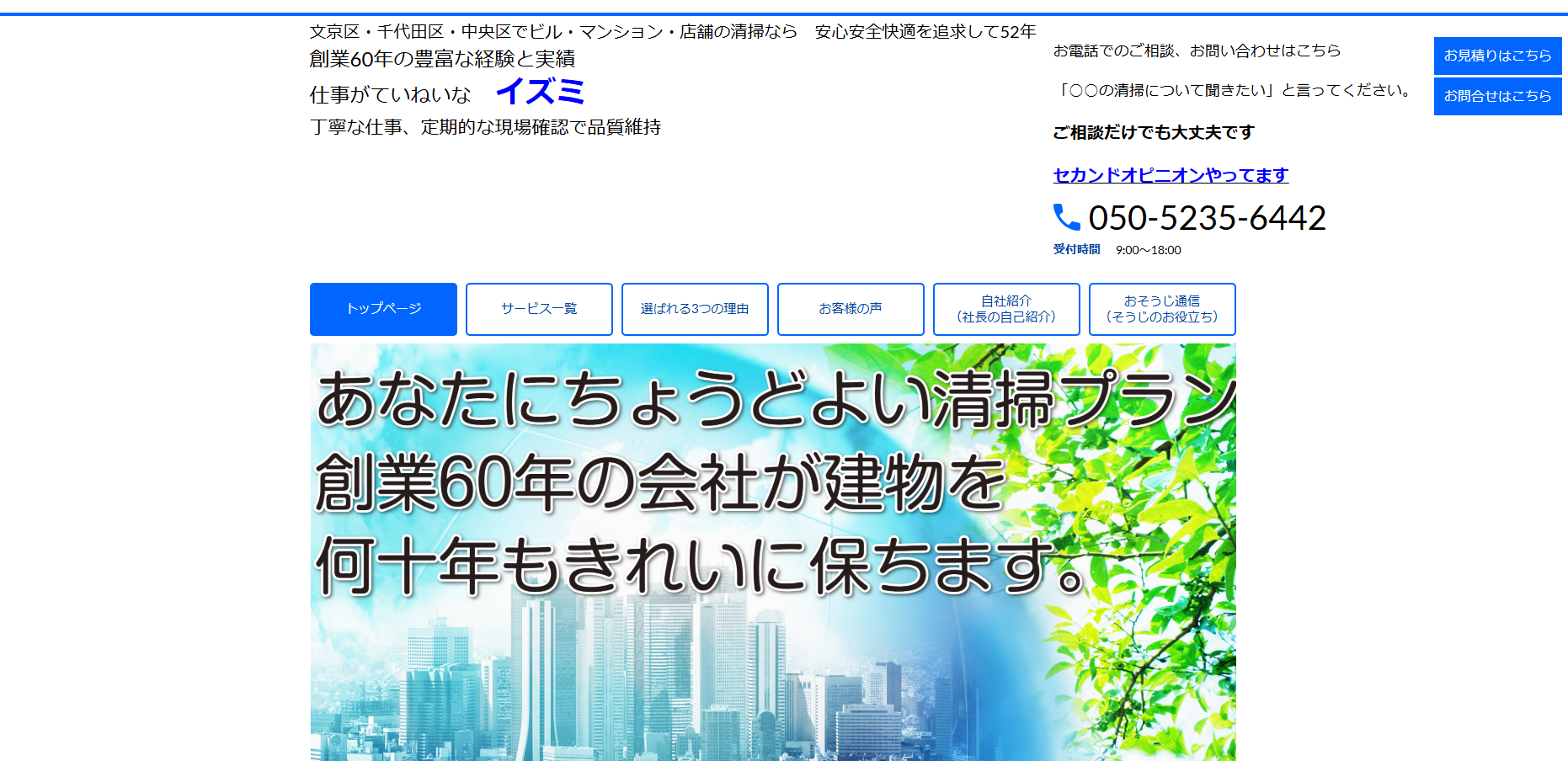Click 丁寧な仕事、定期的な現場確認で品質維持 text
This screenshot has height=761, width=1568.
click(x=485, y=127)
